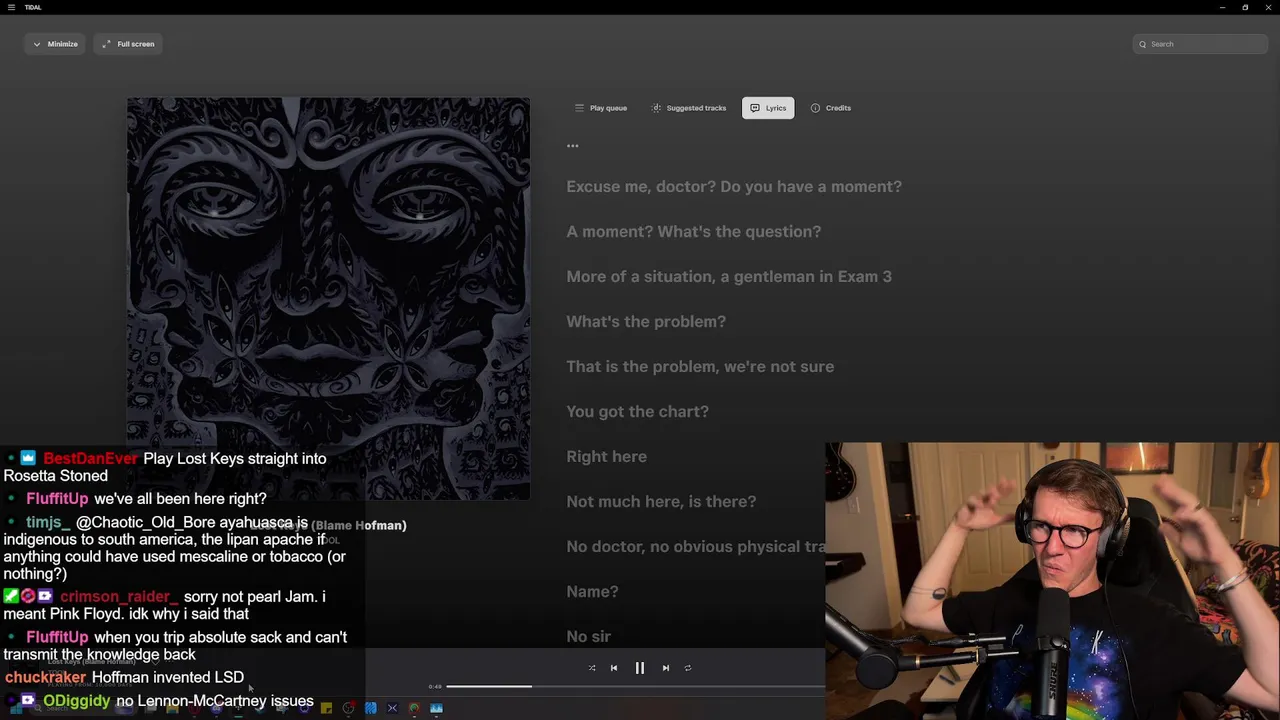Screen dimensions: 1280x720
Task: Select the Lyrics tab
Action: tap(768, 108)
